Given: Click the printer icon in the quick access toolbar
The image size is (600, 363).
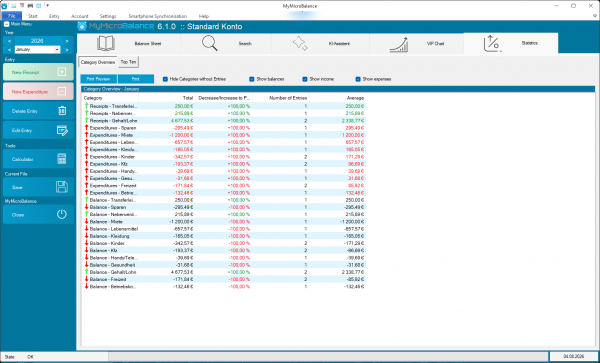Looking at the screenshot, I should click(30, 5).
